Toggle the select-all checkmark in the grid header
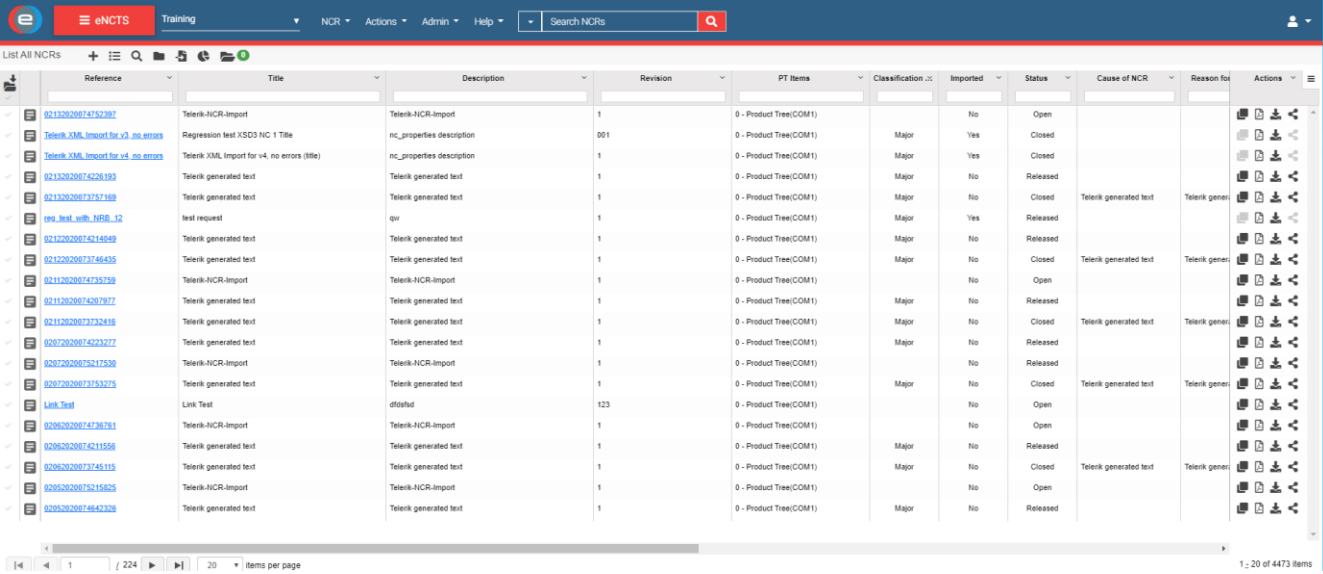 pos(10,97)
